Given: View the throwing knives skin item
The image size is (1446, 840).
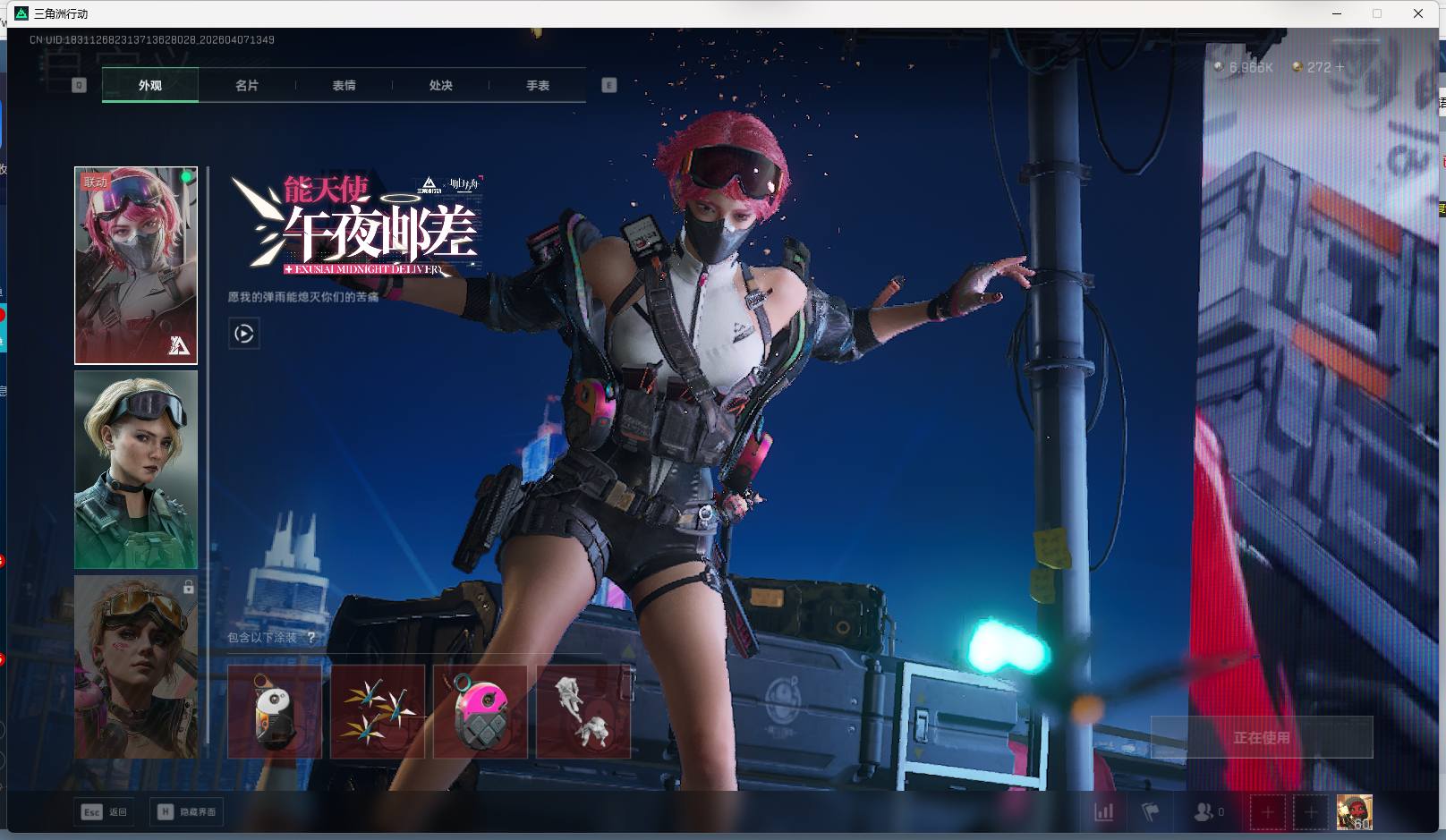Looking at the screenshot, I should click(x=378, y=711).
